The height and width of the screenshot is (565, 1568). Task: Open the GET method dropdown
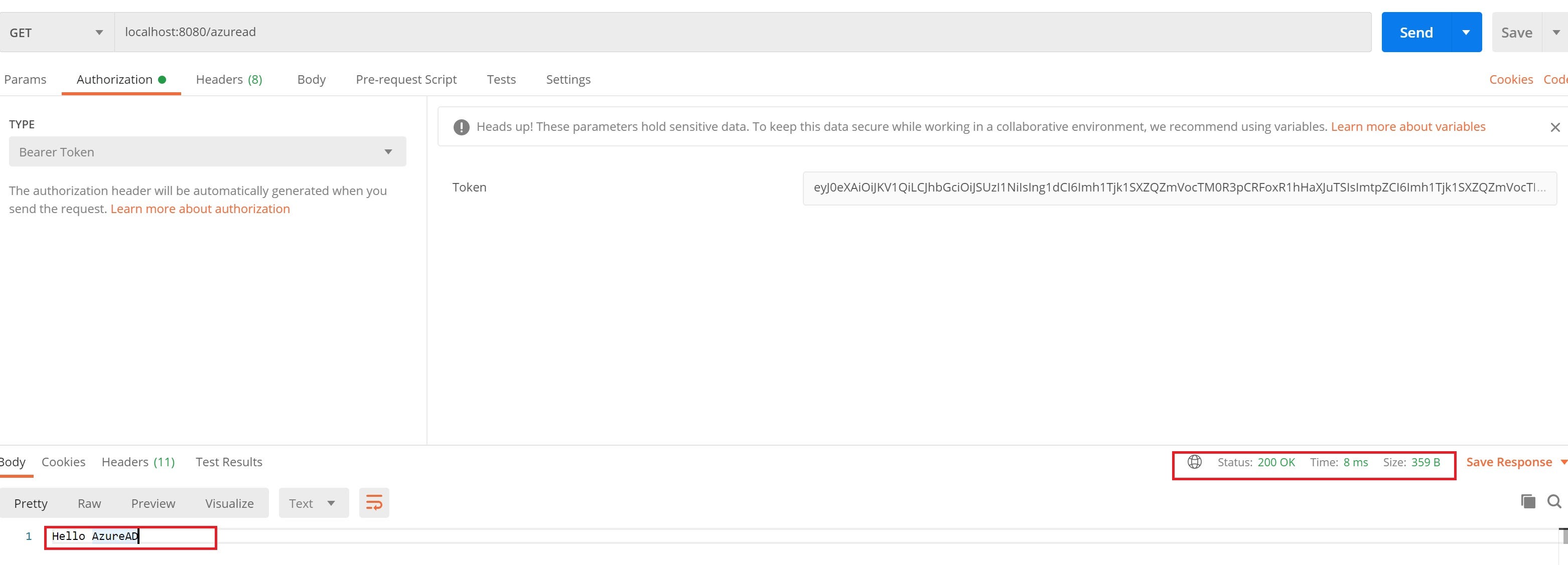point(99,32)
